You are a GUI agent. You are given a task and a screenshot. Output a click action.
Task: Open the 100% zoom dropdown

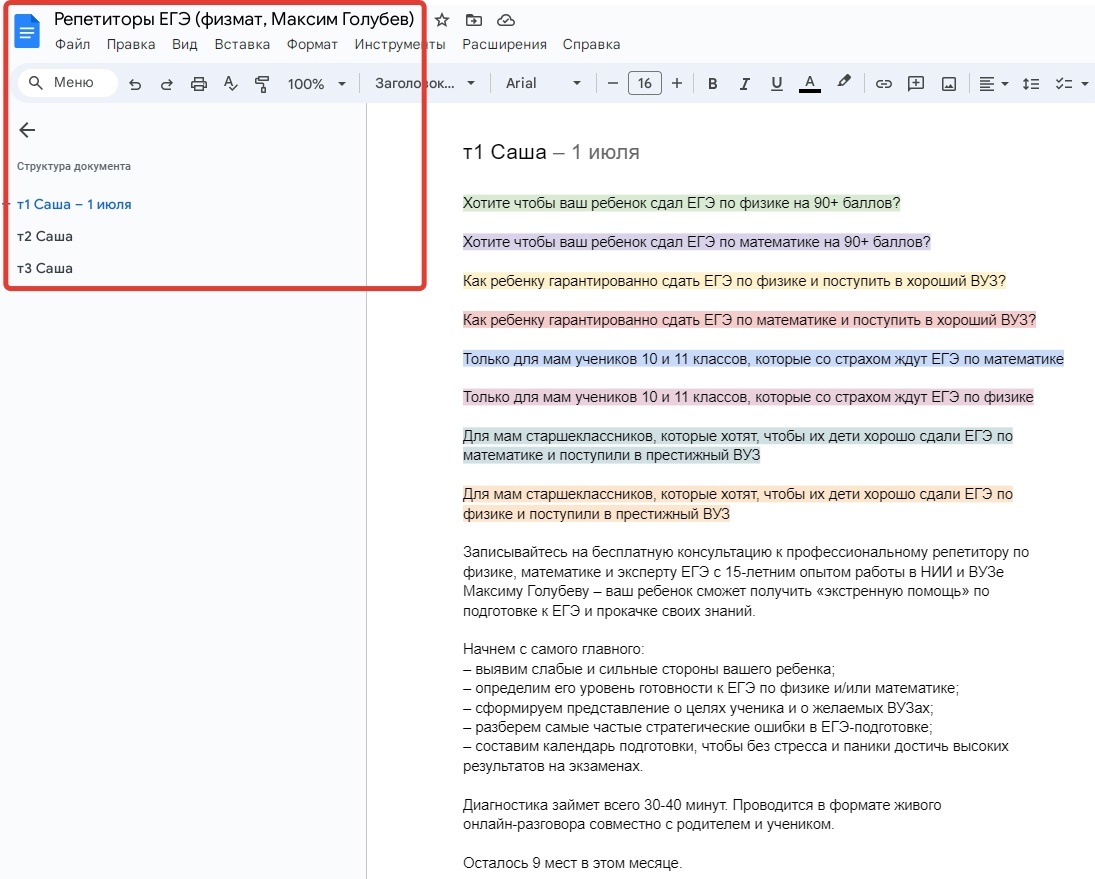coord(316,84)
